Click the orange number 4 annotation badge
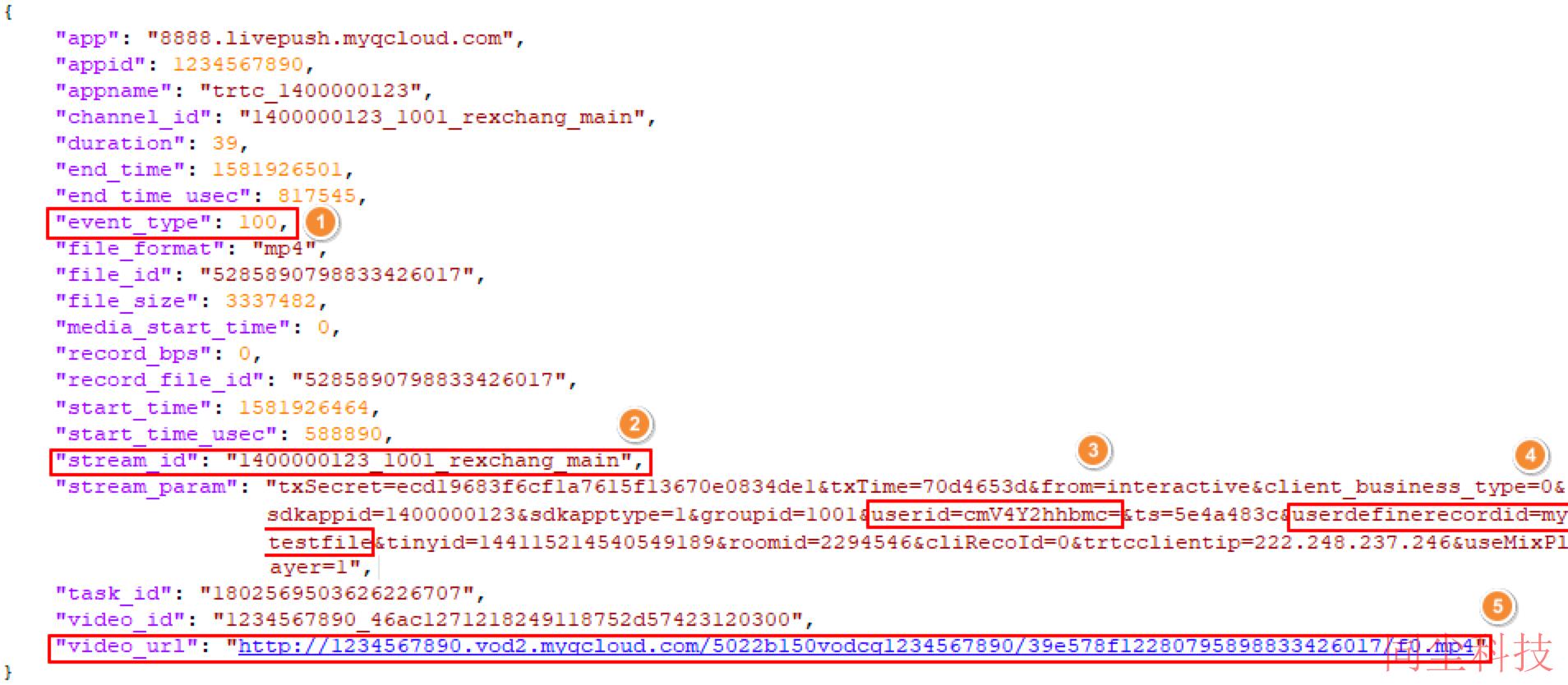The image size is (1568, 685). click(1530, 455)
